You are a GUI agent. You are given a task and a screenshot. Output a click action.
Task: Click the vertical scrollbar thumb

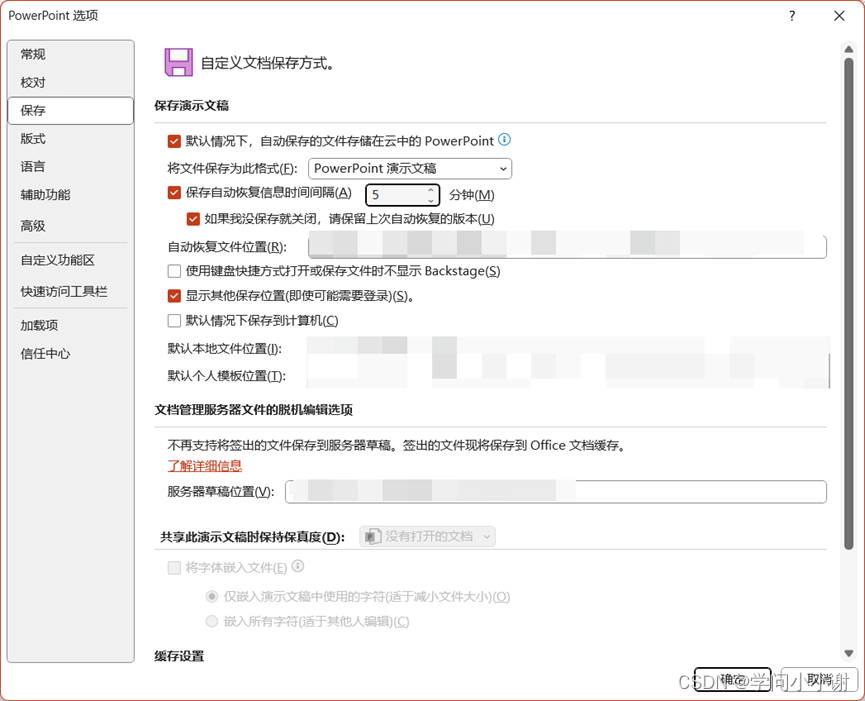pyautogui.click(x=848, y=303)
